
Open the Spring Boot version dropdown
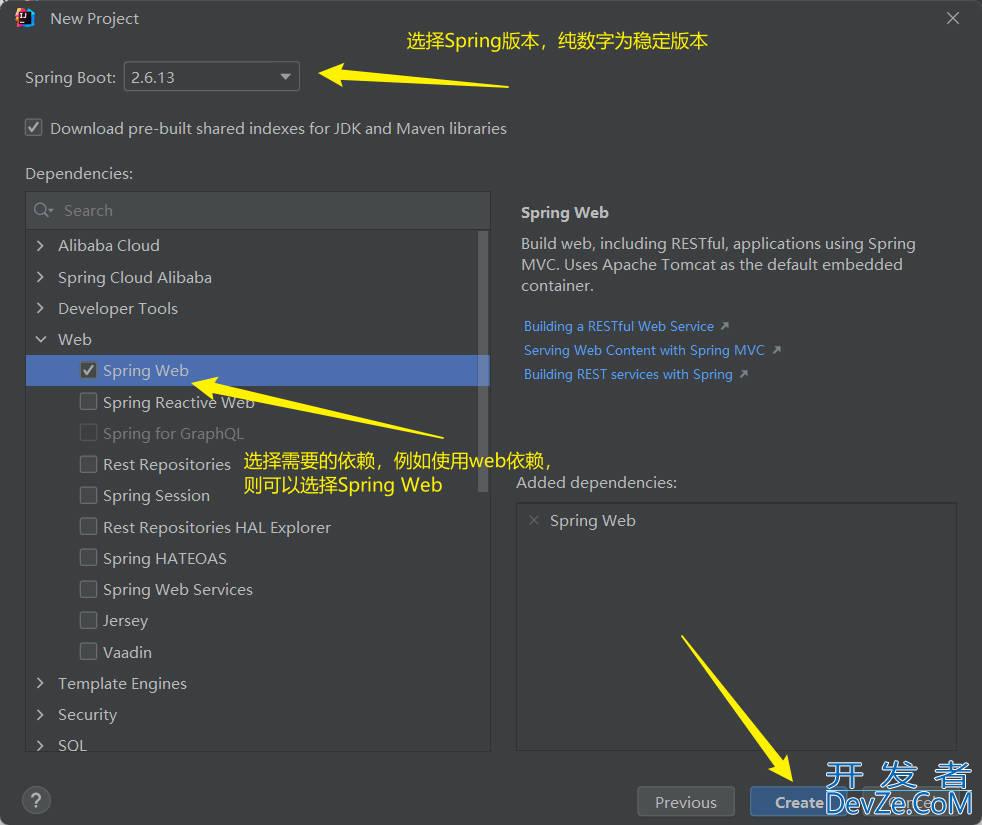tap(212, 76)
